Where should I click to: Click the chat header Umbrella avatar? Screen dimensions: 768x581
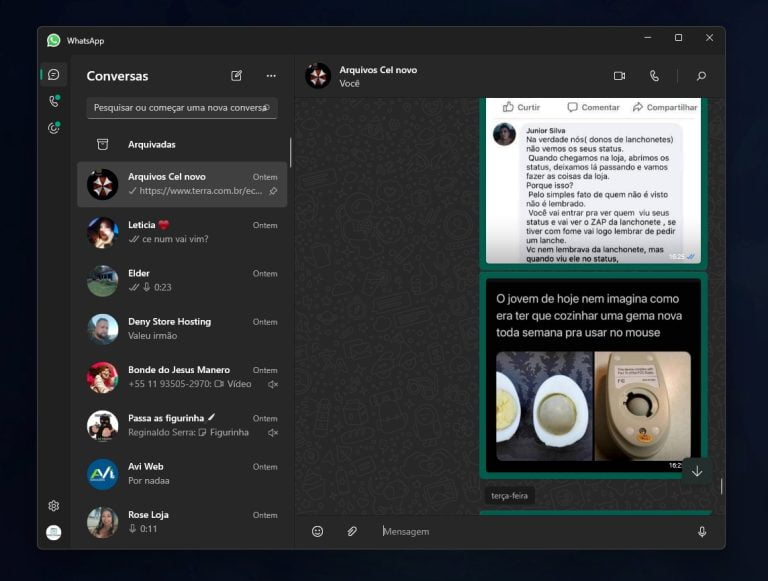318,76
